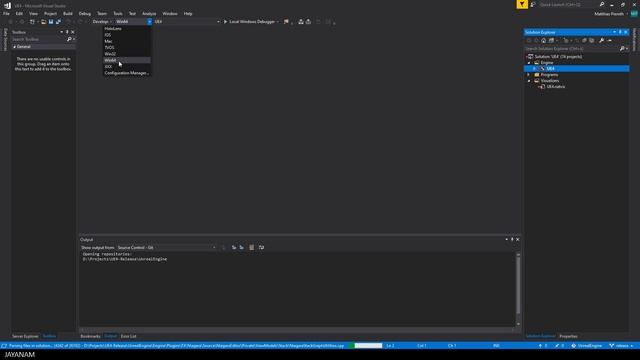Select HoloLens in the platform list
The width and height of the screenshot is (640, 360).
pos(127,29)
